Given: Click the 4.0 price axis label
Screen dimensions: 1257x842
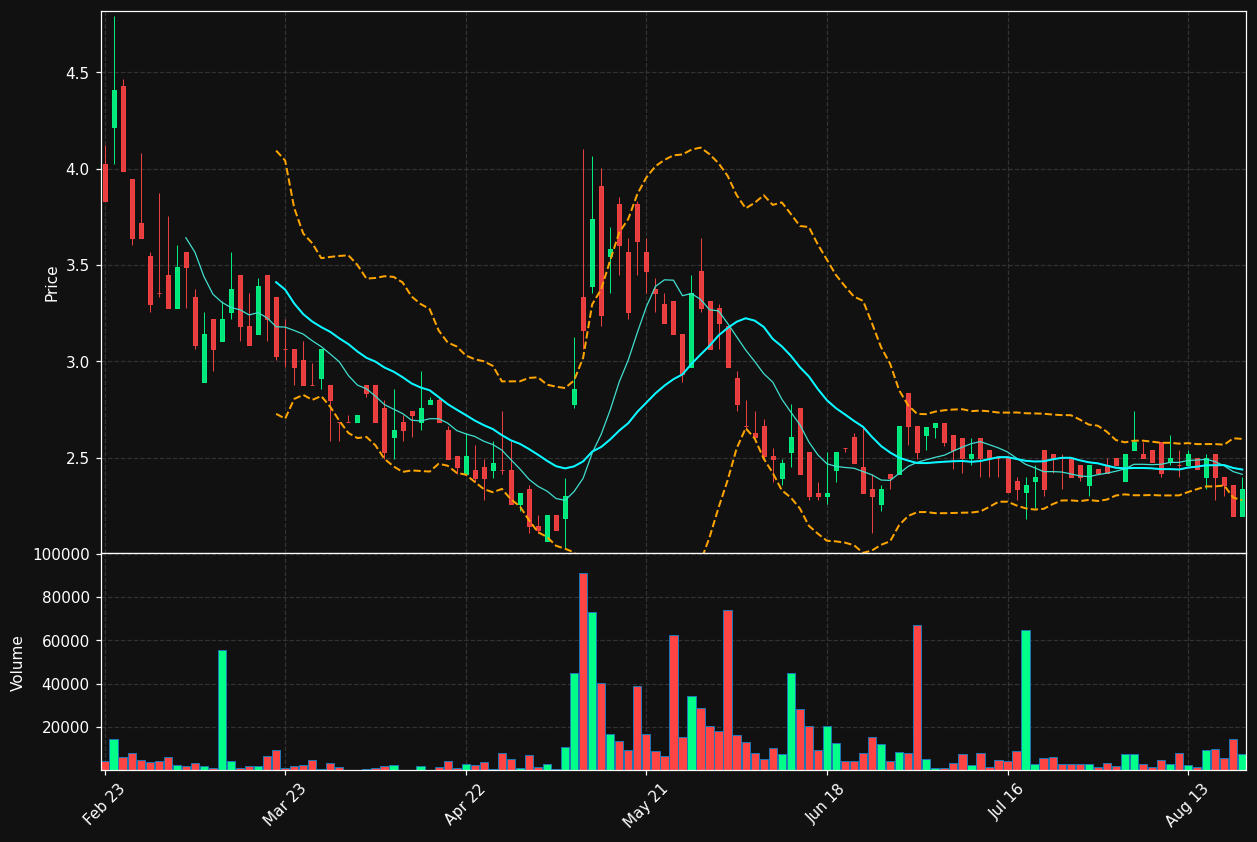Looking at the screenshot, I should click(77, 169).
